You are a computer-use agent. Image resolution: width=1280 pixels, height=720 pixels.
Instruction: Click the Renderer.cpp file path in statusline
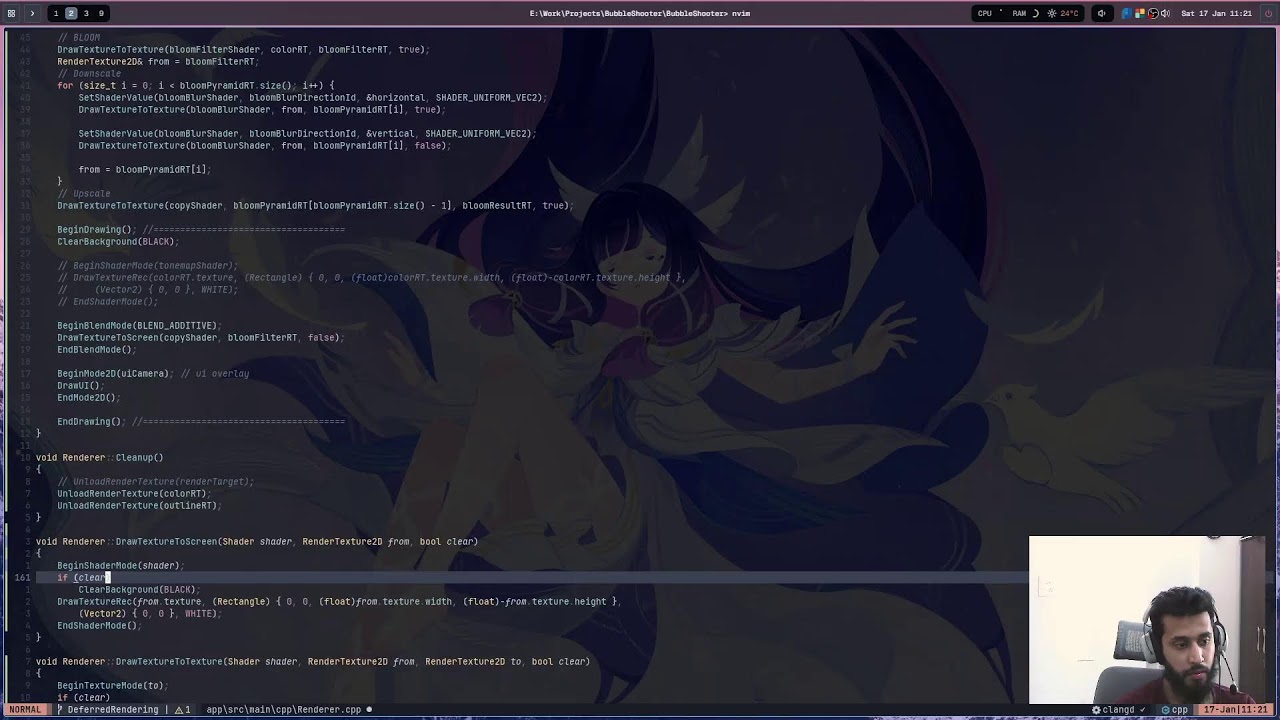pos(284,710)
